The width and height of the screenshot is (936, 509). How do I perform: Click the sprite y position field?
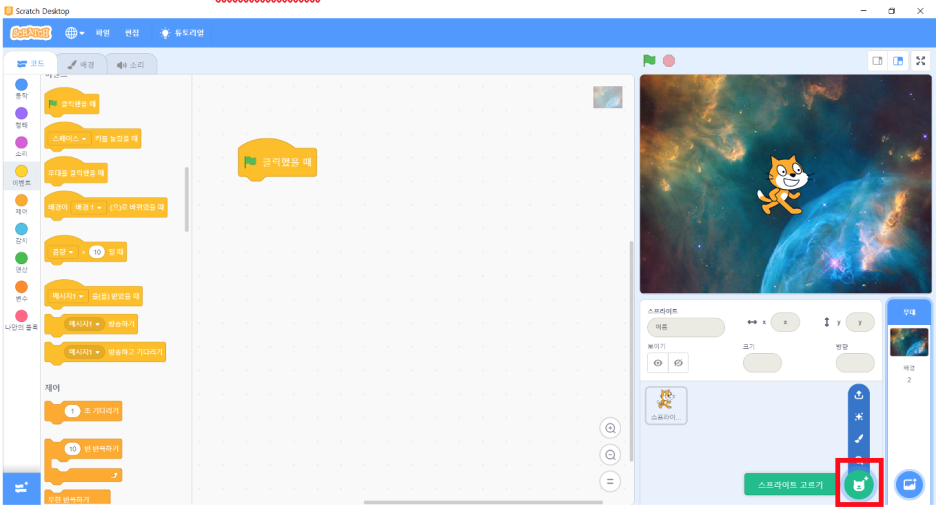(x=860, y=322)
